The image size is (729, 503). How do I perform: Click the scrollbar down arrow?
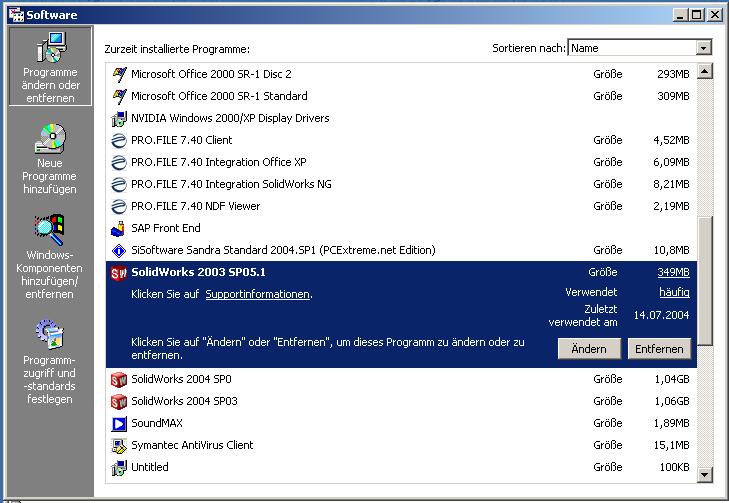[x=705, y=475]
